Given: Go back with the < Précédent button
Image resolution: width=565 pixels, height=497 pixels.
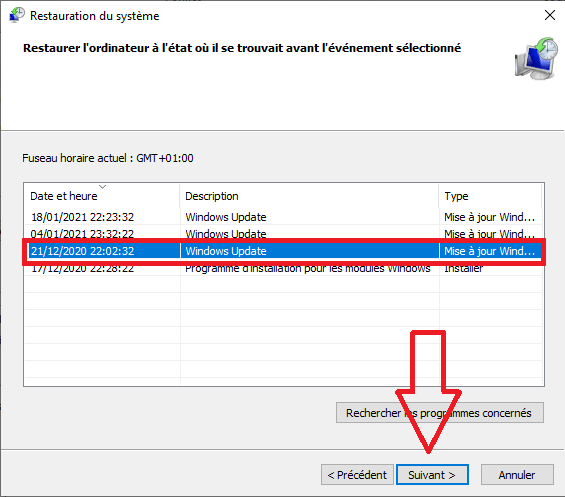Looking at the screenshot, I should point(357,475).
